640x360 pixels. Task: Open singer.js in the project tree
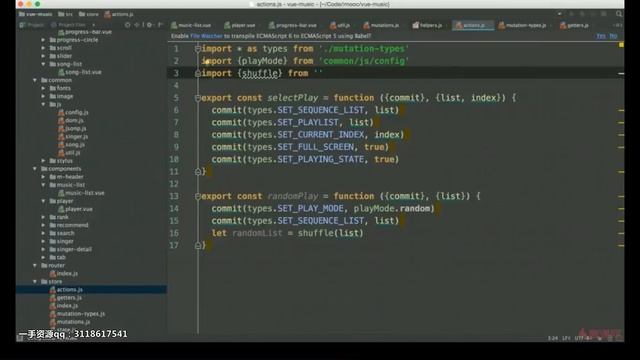(73, 137)
